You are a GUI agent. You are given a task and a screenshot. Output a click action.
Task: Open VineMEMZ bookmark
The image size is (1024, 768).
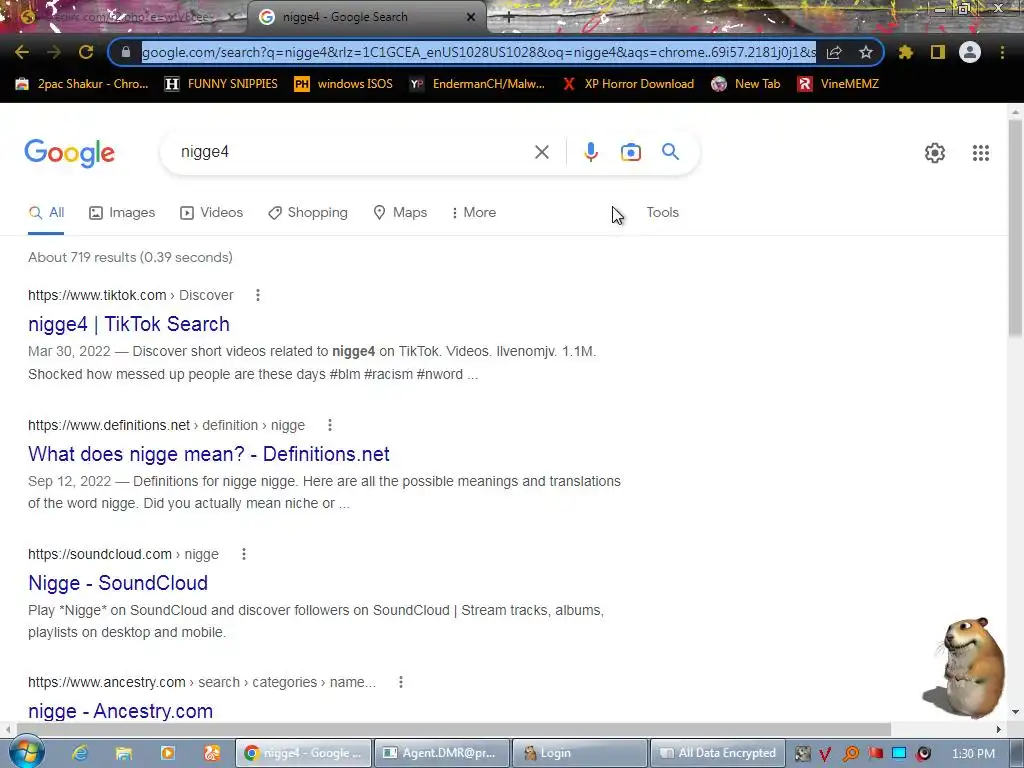click(x=838, y=84)
